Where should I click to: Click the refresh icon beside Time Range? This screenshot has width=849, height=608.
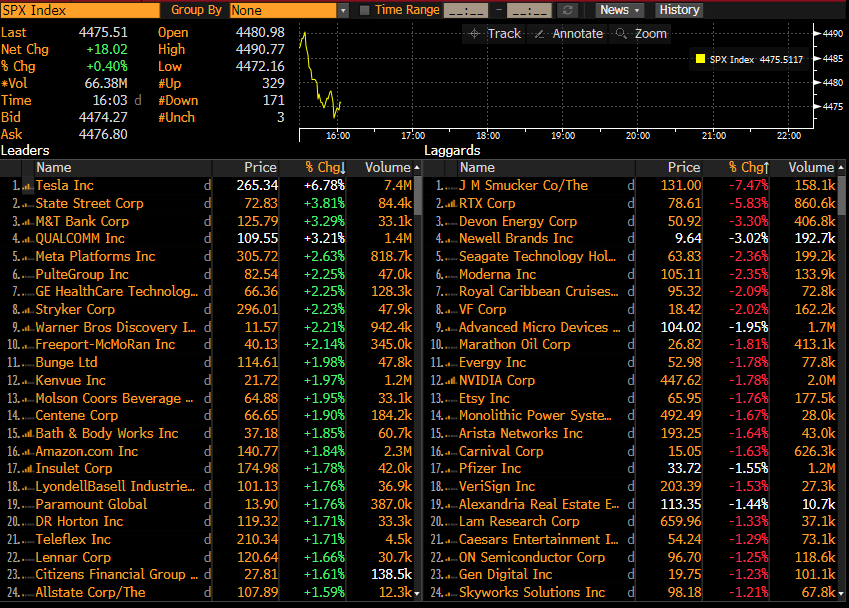[x=567, y=10]
